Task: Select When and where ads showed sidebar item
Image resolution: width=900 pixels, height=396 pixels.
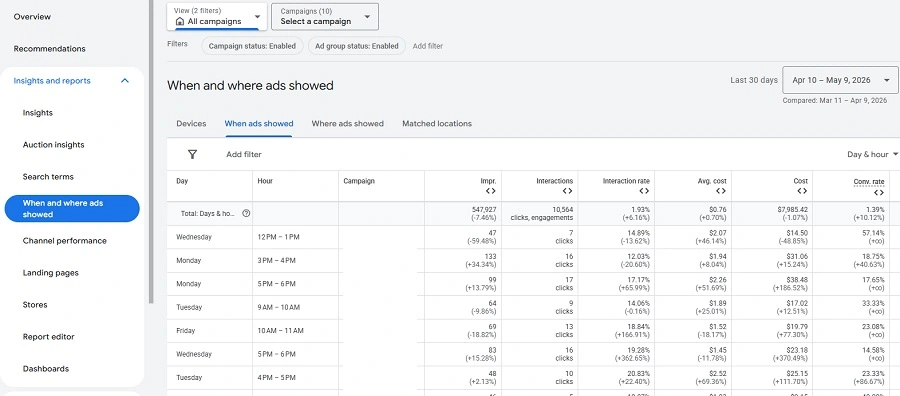Action: pyautogui.click(x=72, y=208)
